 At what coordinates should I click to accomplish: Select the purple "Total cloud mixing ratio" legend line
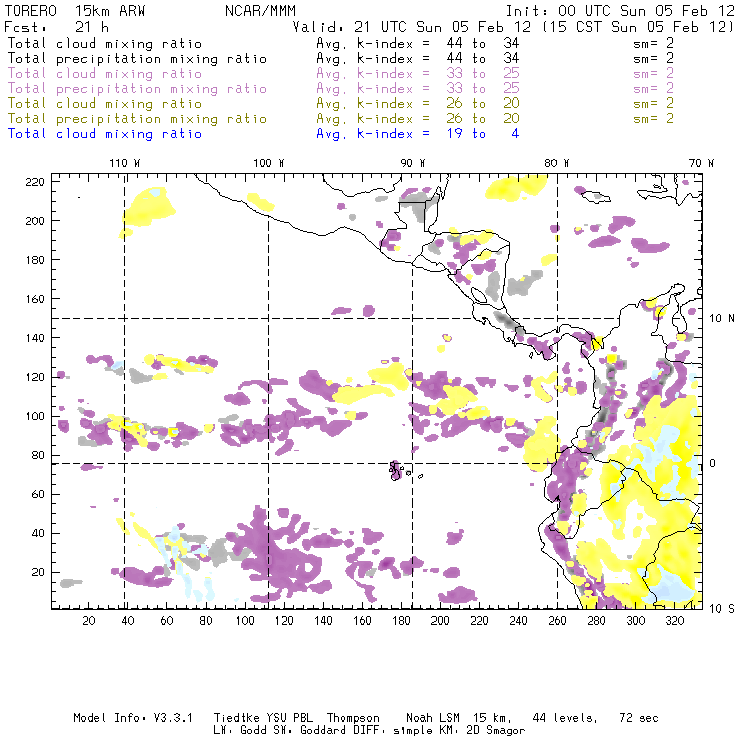coord(105,74)
